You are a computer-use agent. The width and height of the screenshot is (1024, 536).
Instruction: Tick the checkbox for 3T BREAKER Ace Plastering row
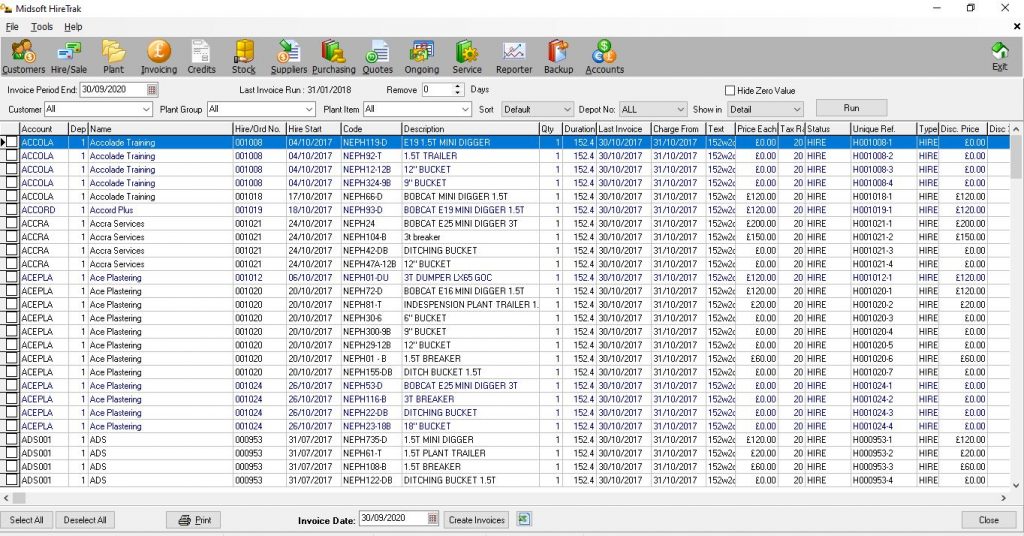[x=12, y=399]
